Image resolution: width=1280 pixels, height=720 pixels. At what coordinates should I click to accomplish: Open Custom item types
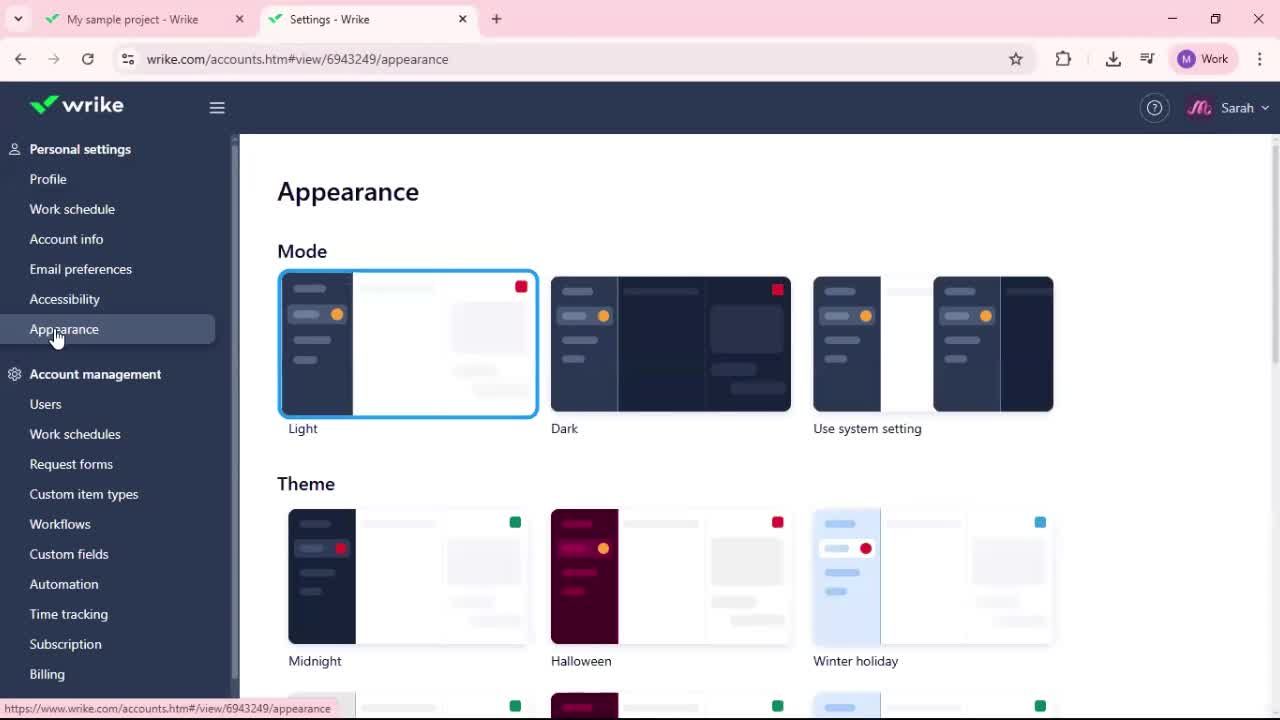click(x=84, y=494)
